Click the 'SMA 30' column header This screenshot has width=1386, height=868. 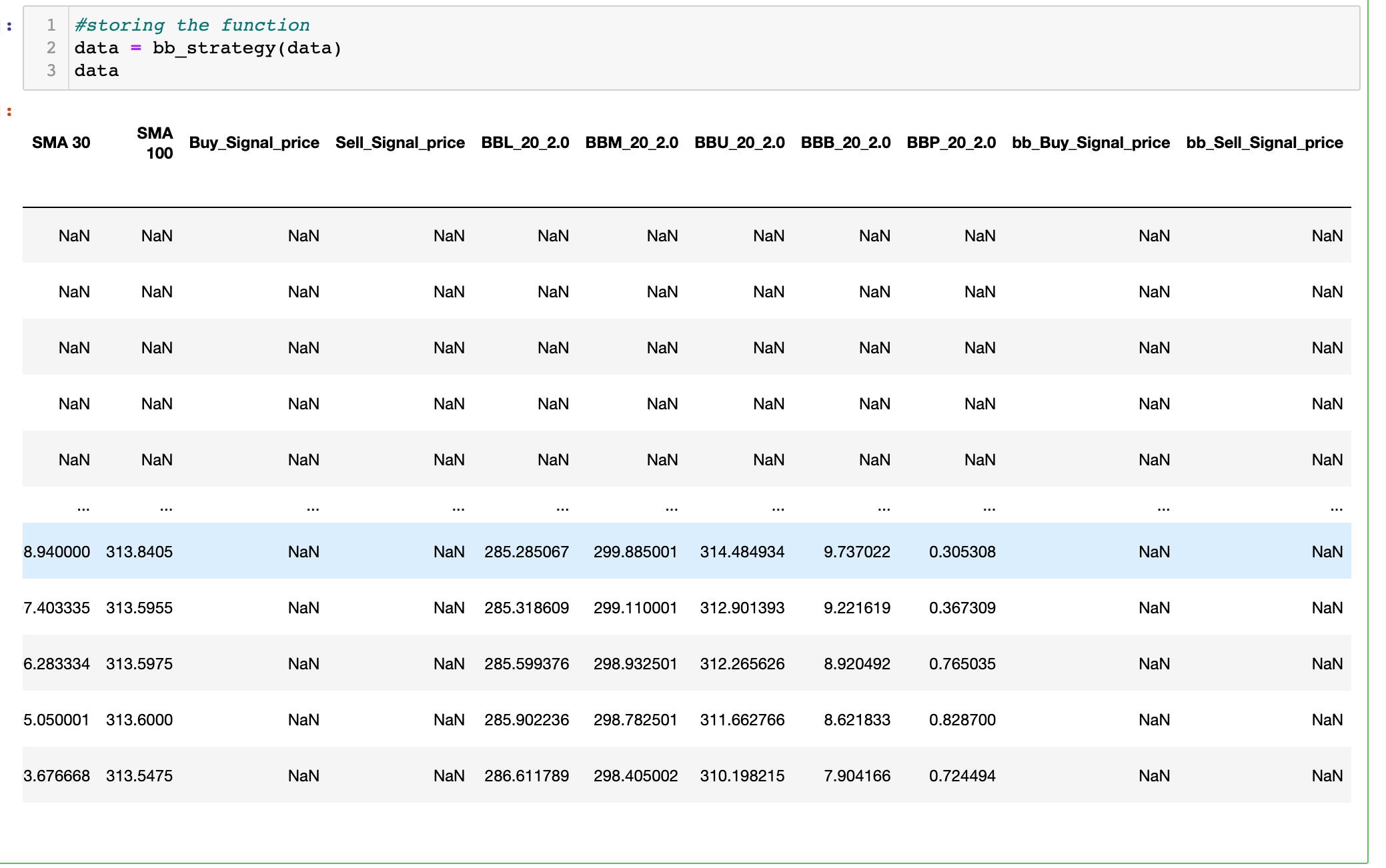click(x=61, y=143)
